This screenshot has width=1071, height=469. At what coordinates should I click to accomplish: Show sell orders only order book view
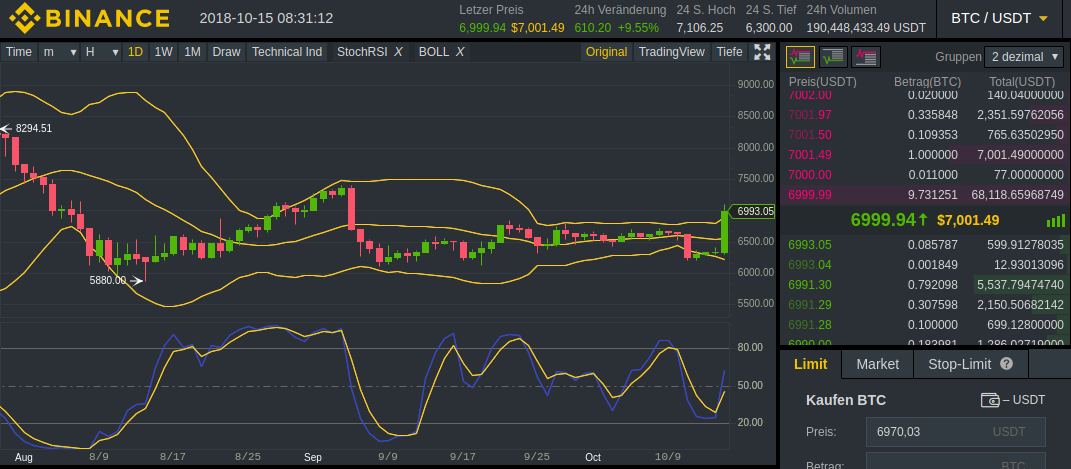pyautogui.click(x=866, y=57)
